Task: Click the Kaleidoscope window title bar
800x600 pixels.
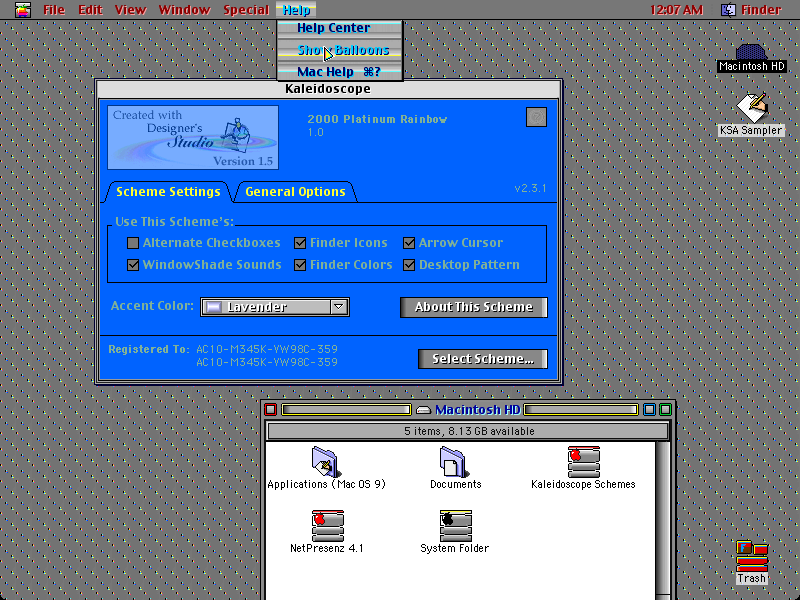Action: pyautogui.click(x=329, y=89)
